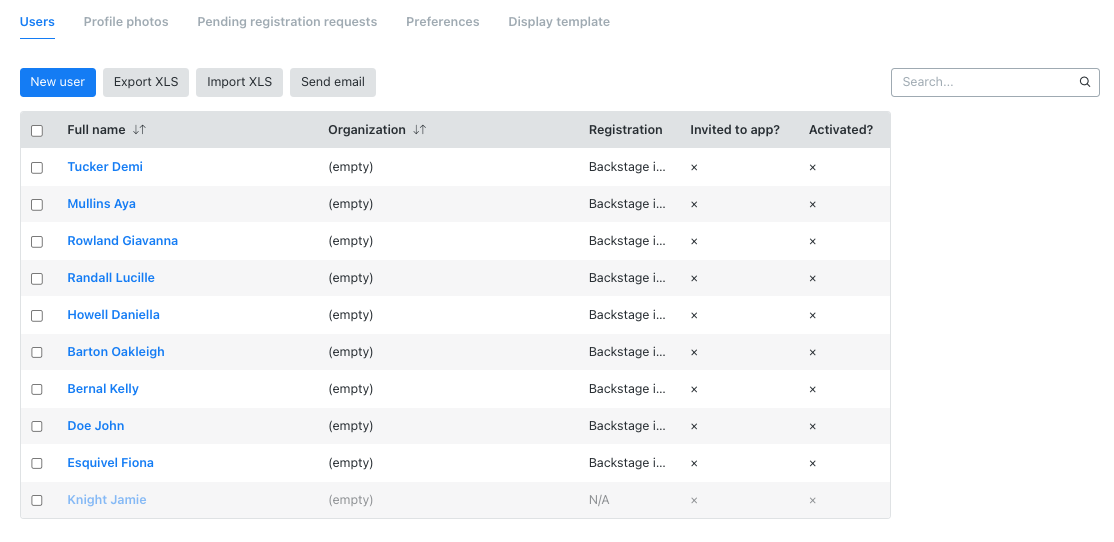Click Export XLS button

click(x=146, y=82)
